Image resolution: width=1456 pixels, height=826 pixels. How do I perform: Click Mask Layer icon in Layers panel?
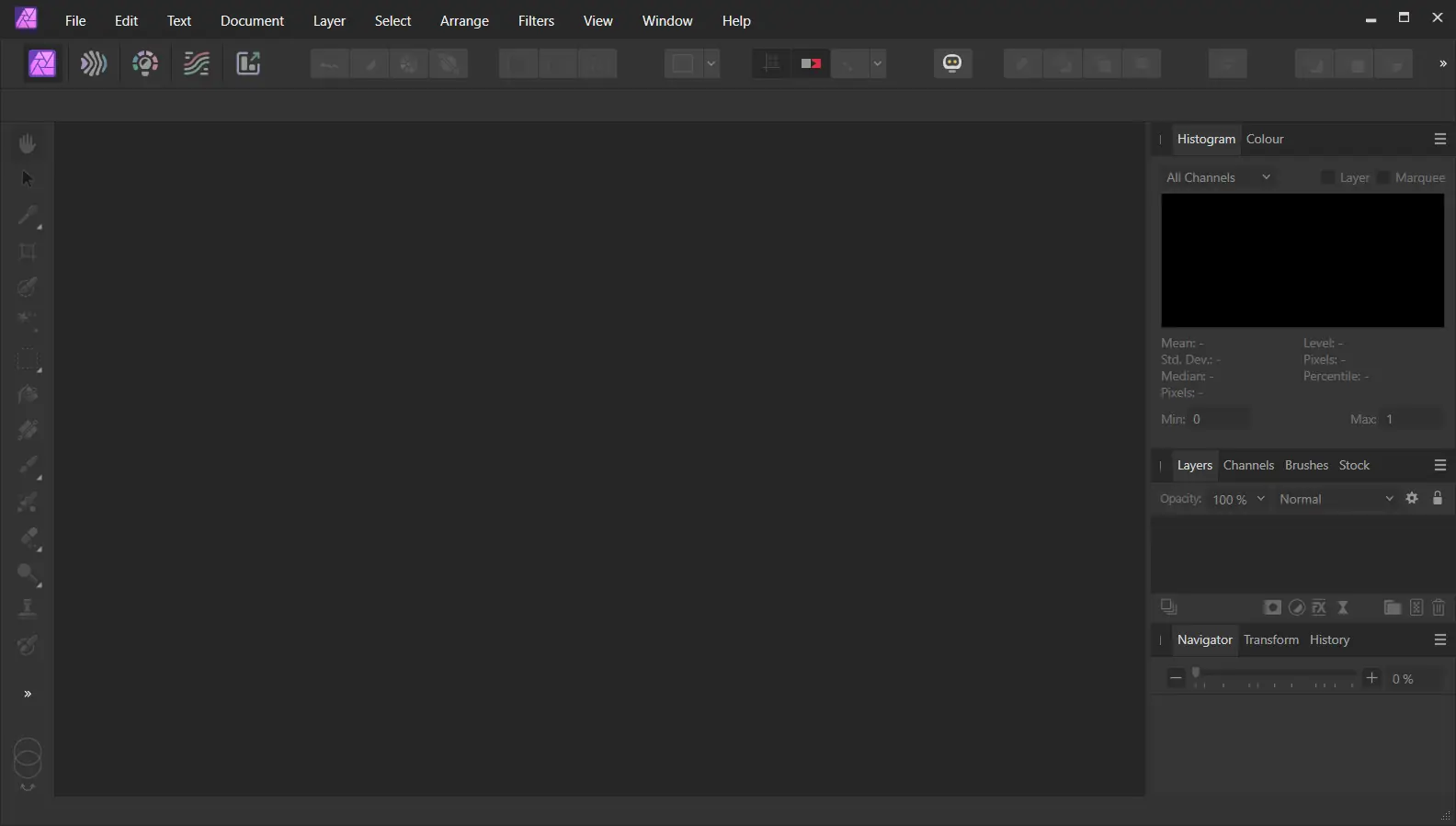(x=1272, y=607)
